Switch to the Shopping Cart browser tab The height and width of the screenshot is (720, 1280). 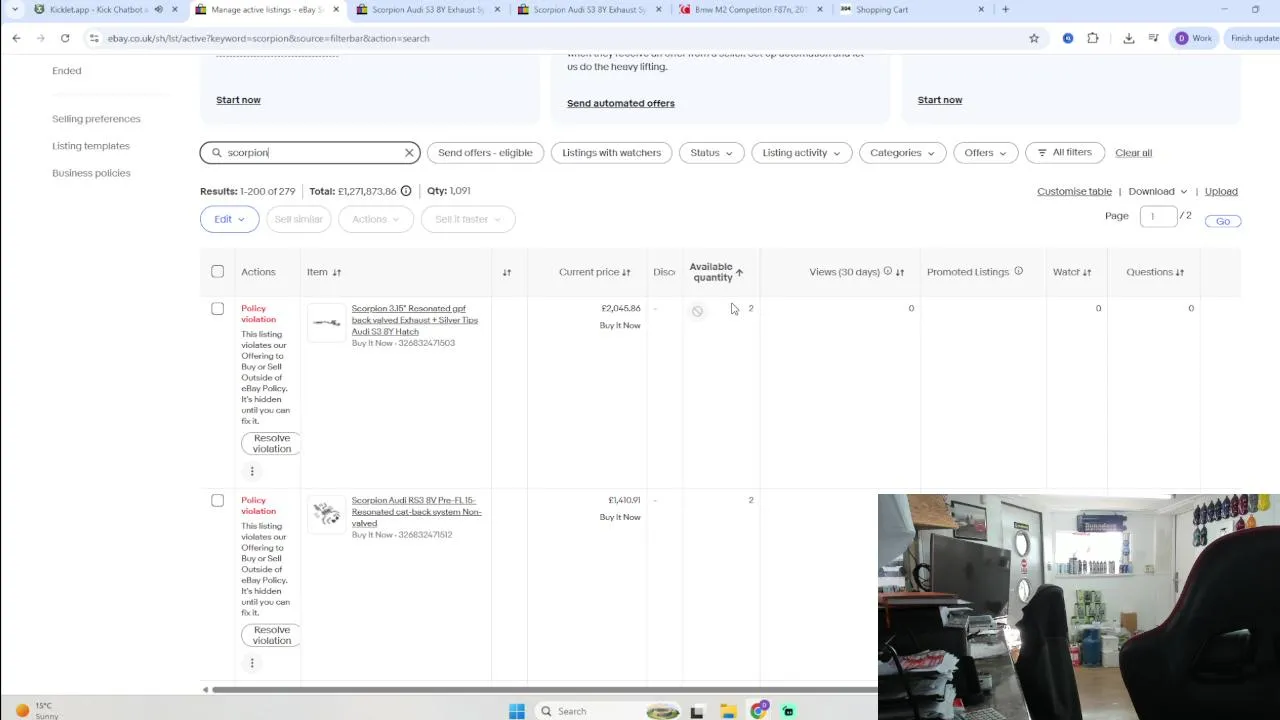click(x=910, y=9)
